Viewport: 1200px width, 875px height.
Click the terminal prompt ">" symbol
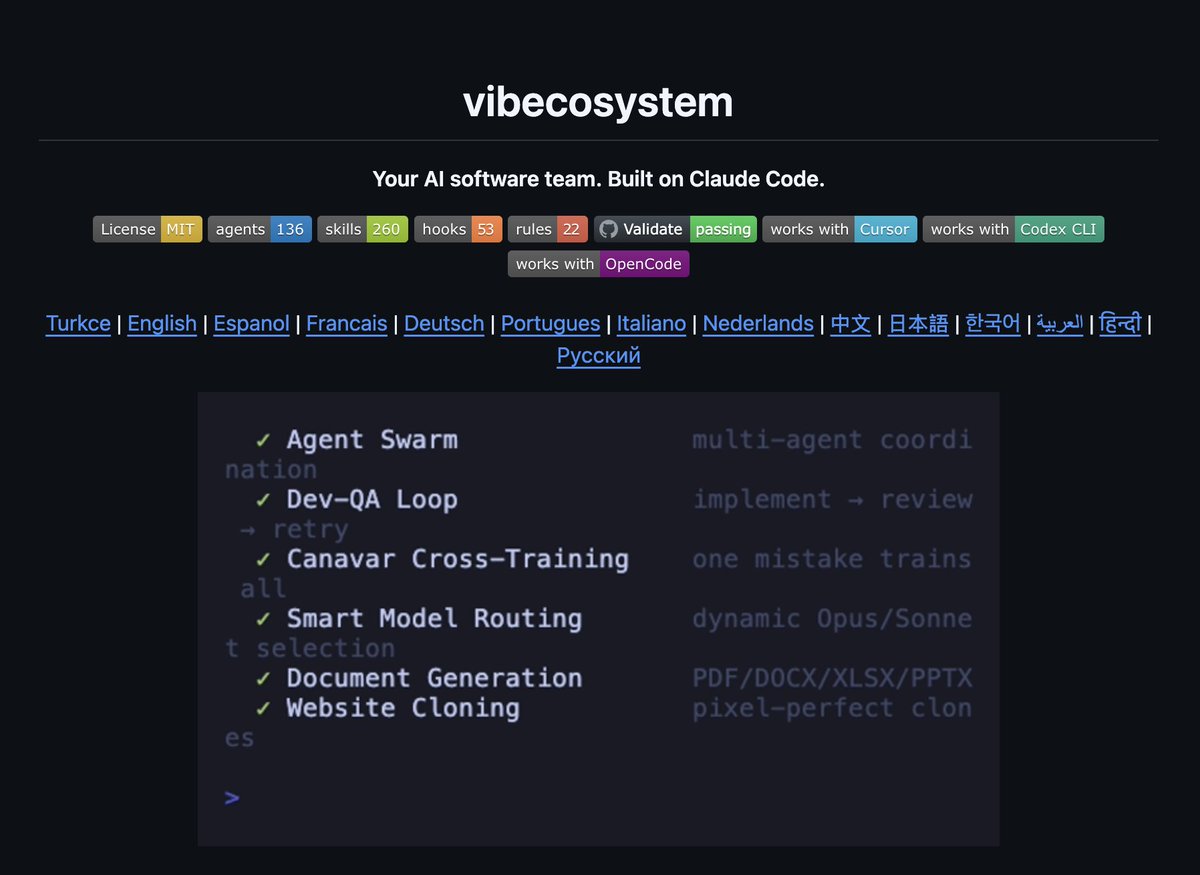click(x=232, y=798)
